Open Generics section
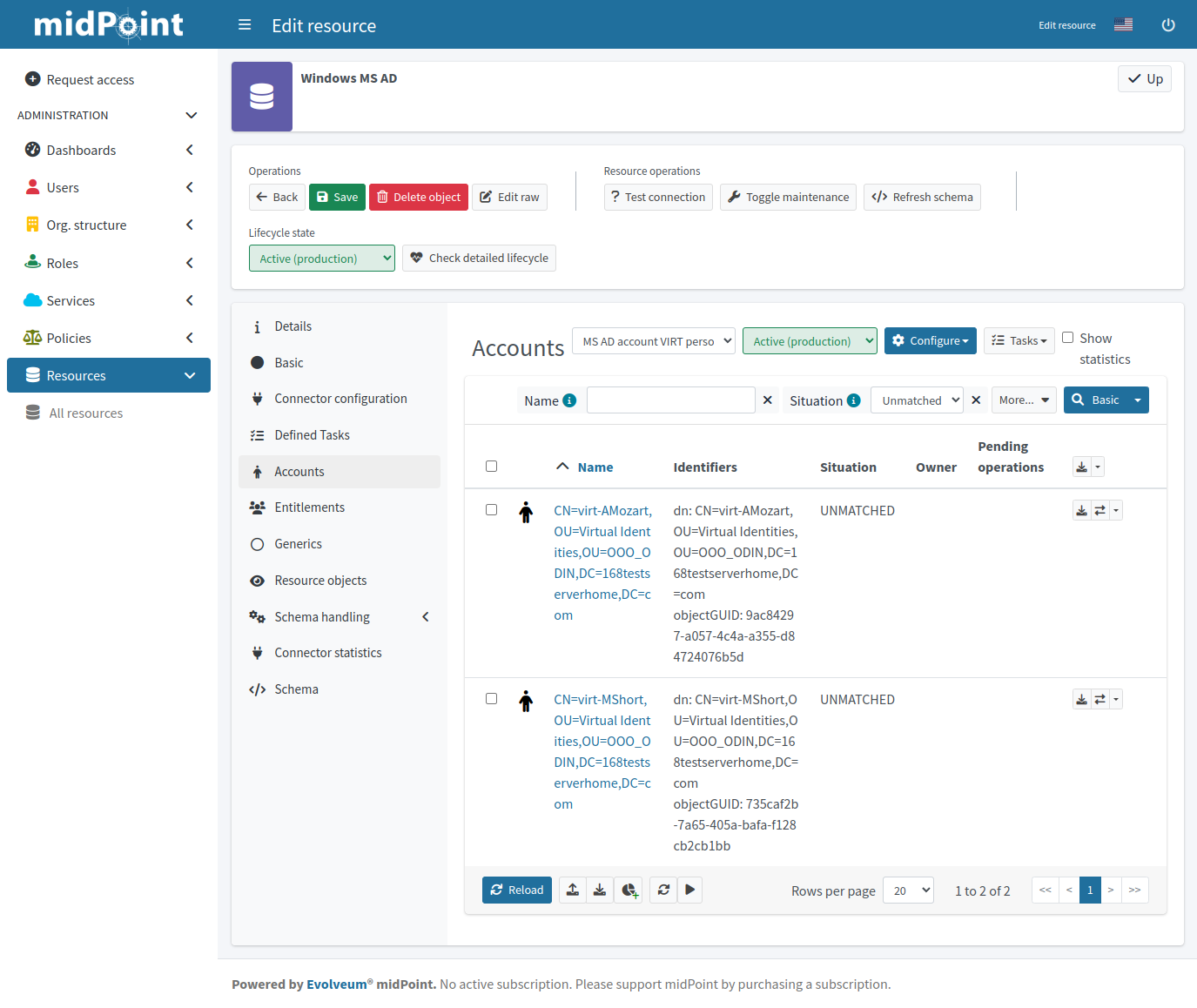The height and width of the screenshot is (1008, 1197). (340, 544)
